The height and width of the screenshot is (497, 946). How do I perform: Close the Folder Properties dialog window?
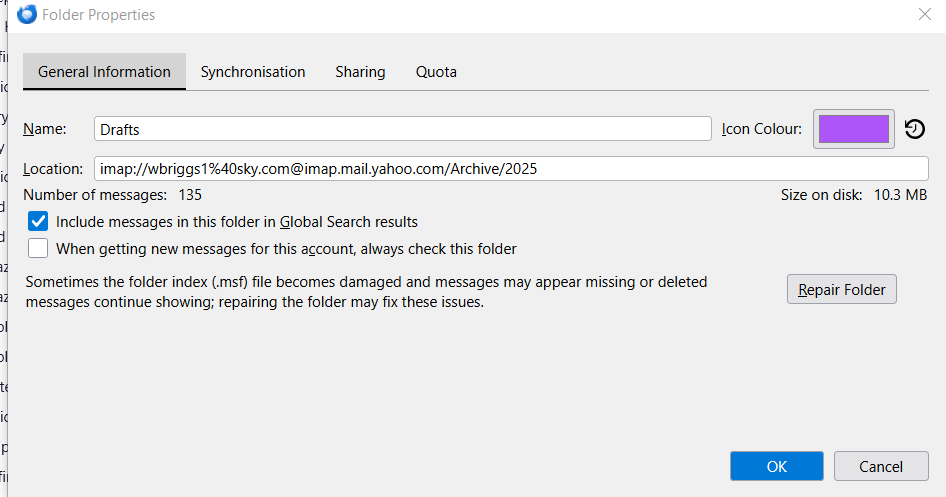924,15
